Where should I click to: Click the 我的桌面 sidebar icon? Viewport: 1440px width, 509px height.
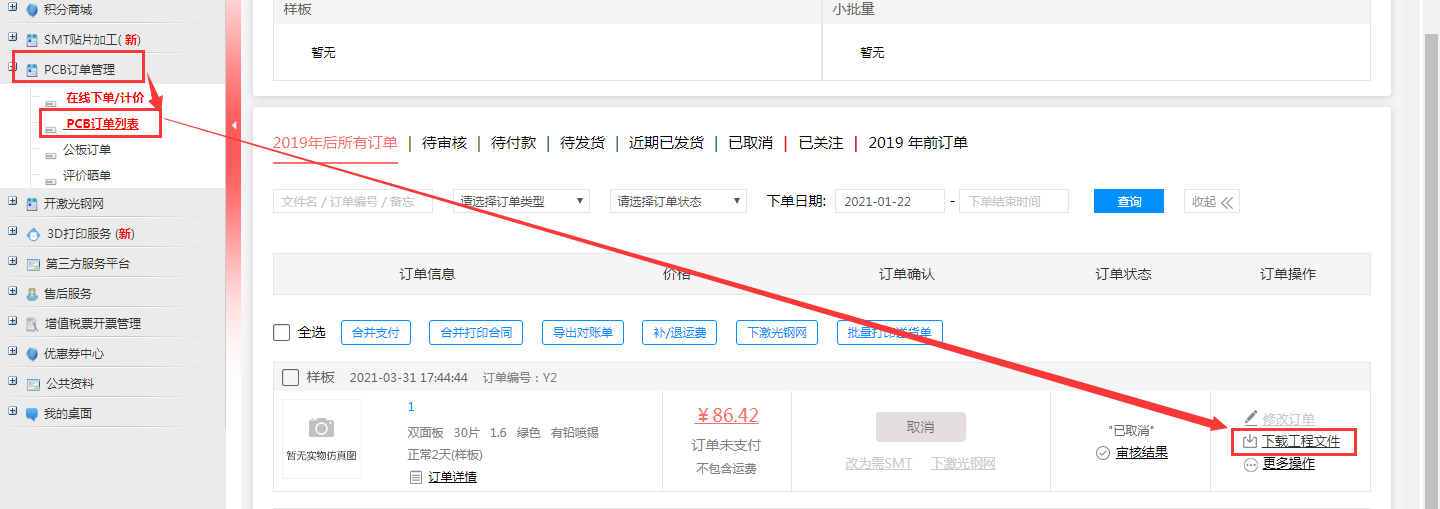point(33,414)
